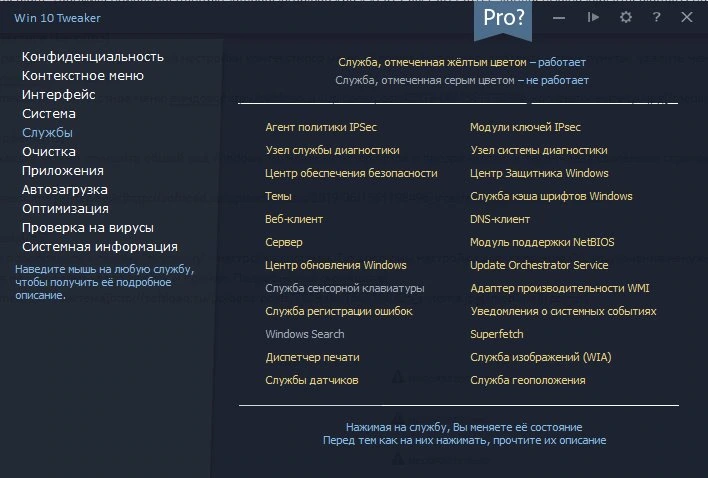The width and height of the screenshot is (708, 478).
Task: Toggle the DNS-клиент service
Action: 500,219
